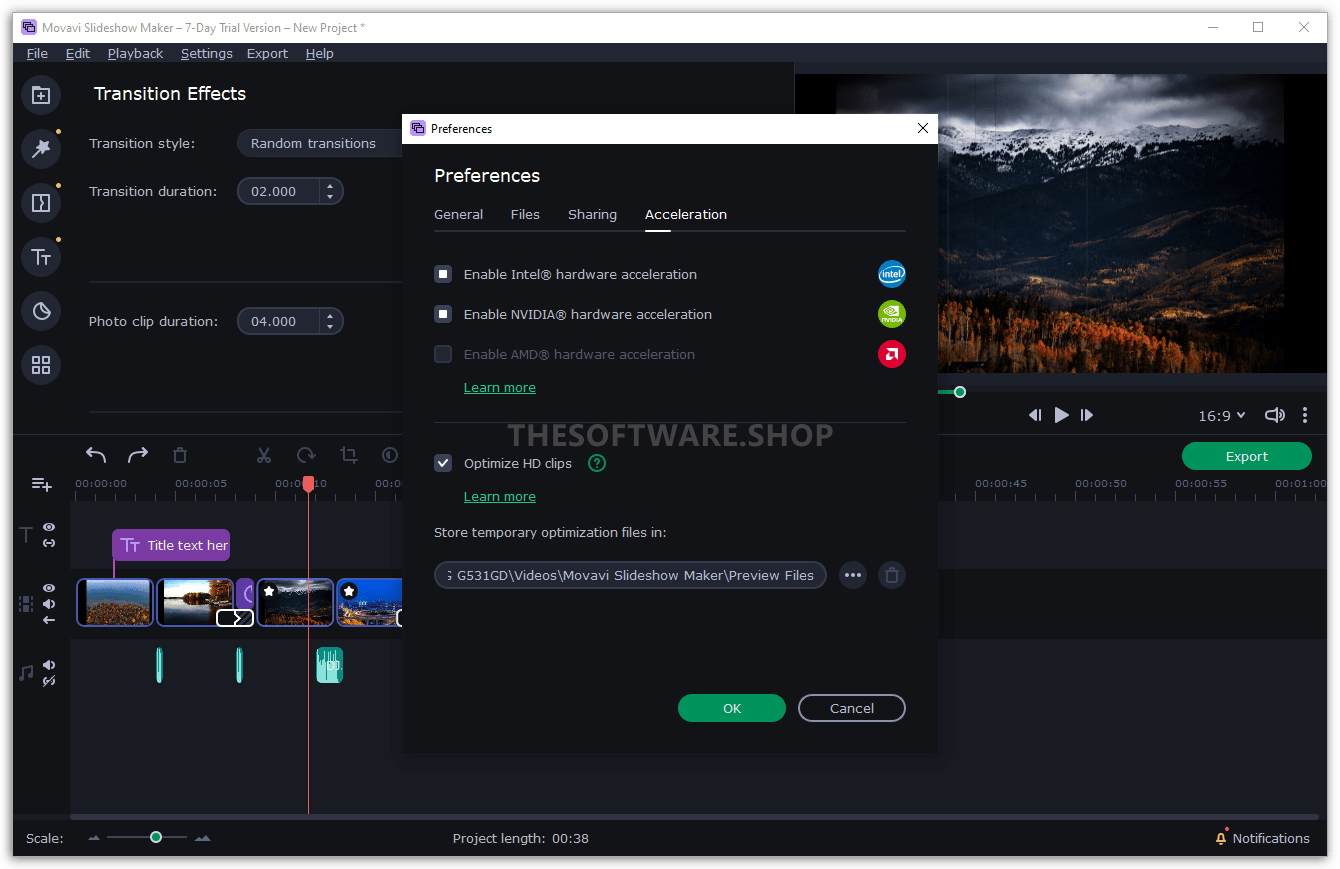
Task: Open the Playback menu
Action: tap(135, 53)
